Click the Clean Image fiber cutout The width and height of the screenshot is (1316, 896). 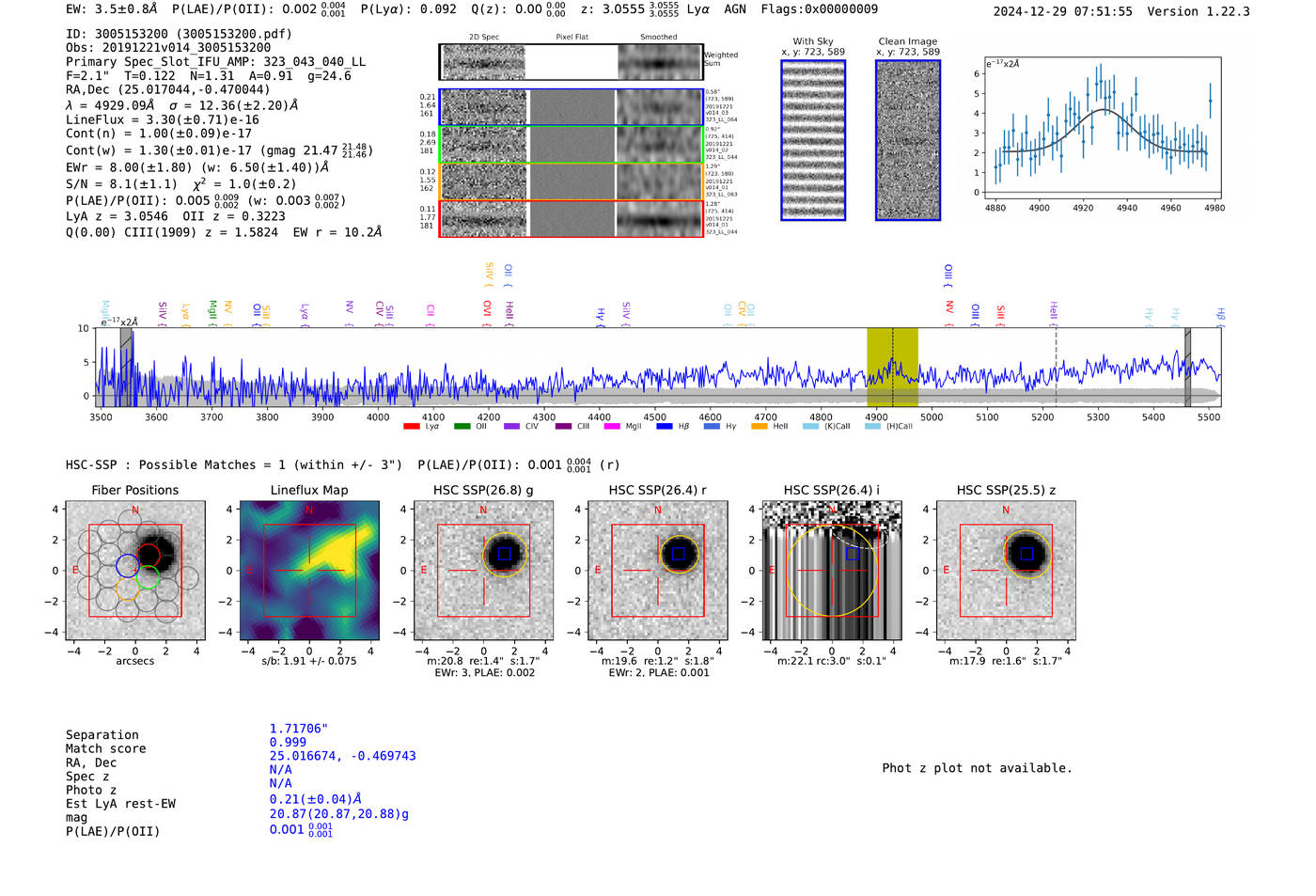908,140
